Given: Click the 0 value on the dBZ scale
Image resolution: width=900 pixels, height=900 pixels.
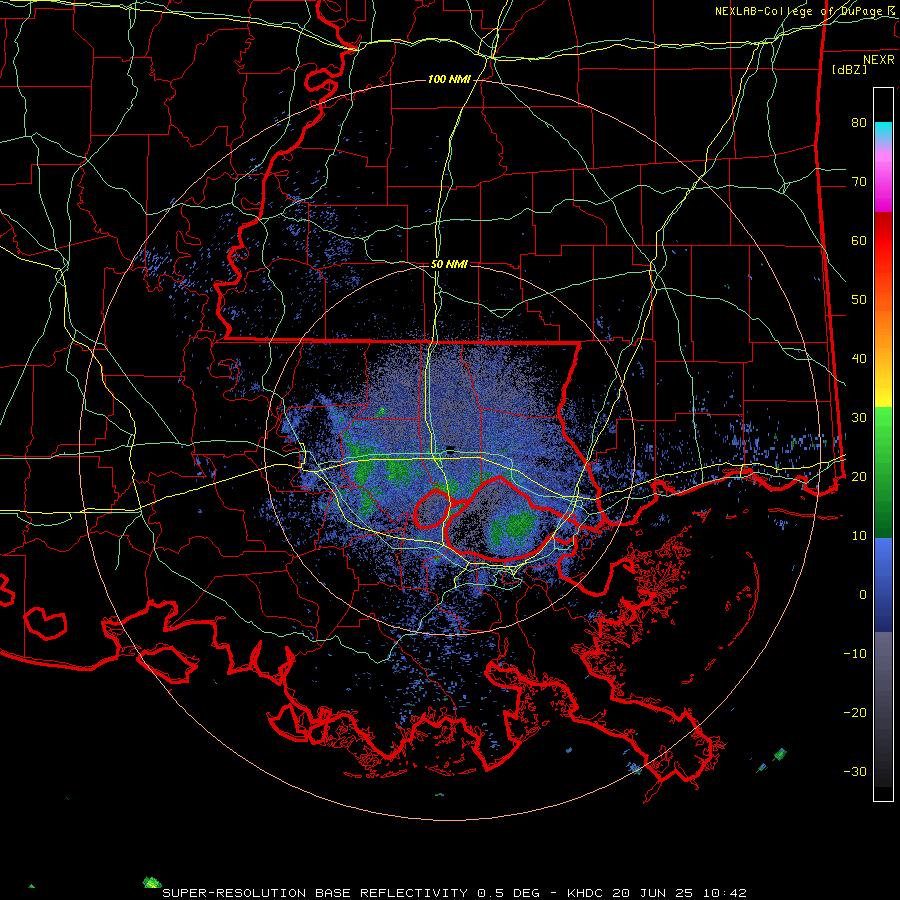Looking at the screenshot, I should point(863,595).
